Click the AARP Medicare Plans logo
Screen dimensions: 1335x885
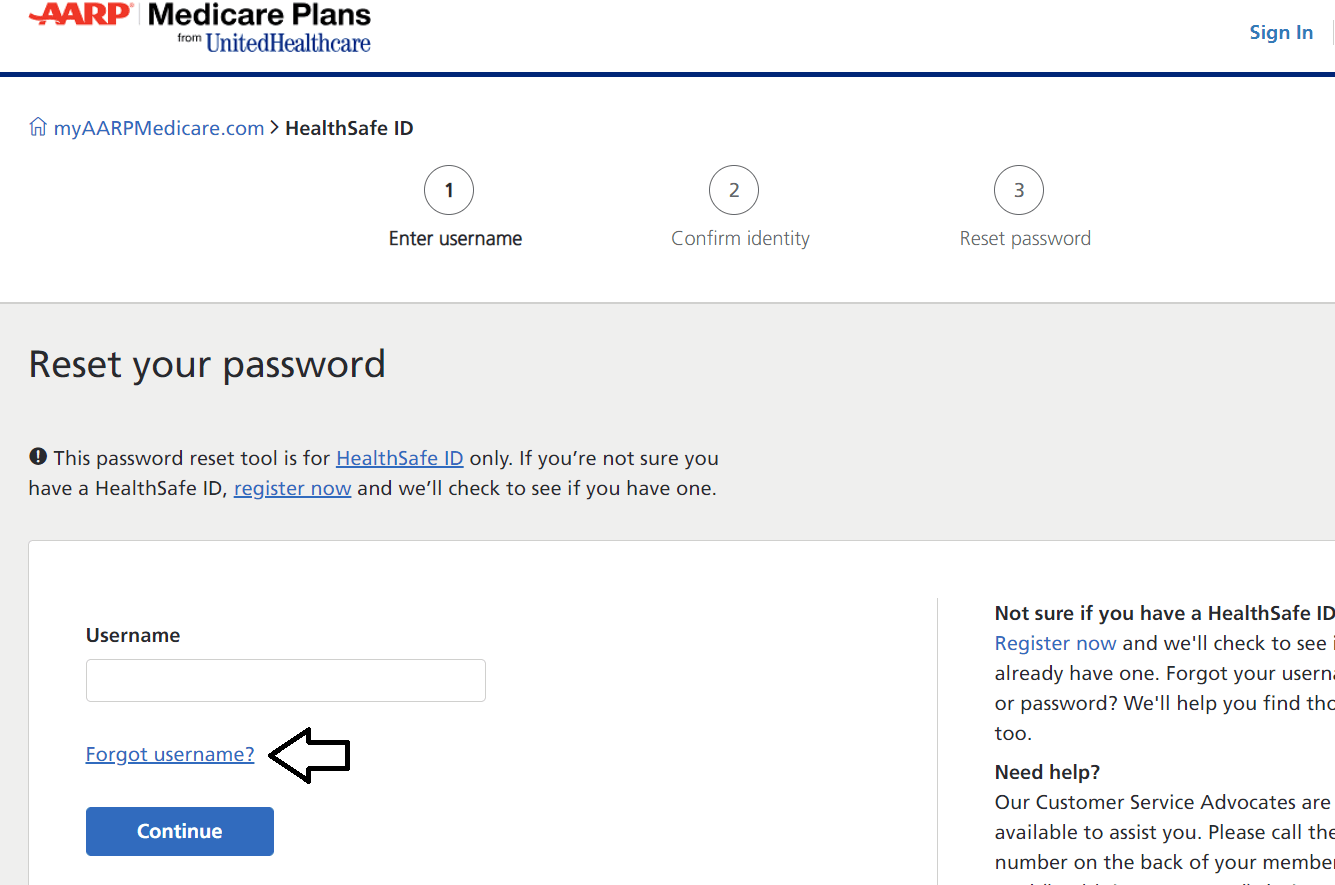point(200,27)
